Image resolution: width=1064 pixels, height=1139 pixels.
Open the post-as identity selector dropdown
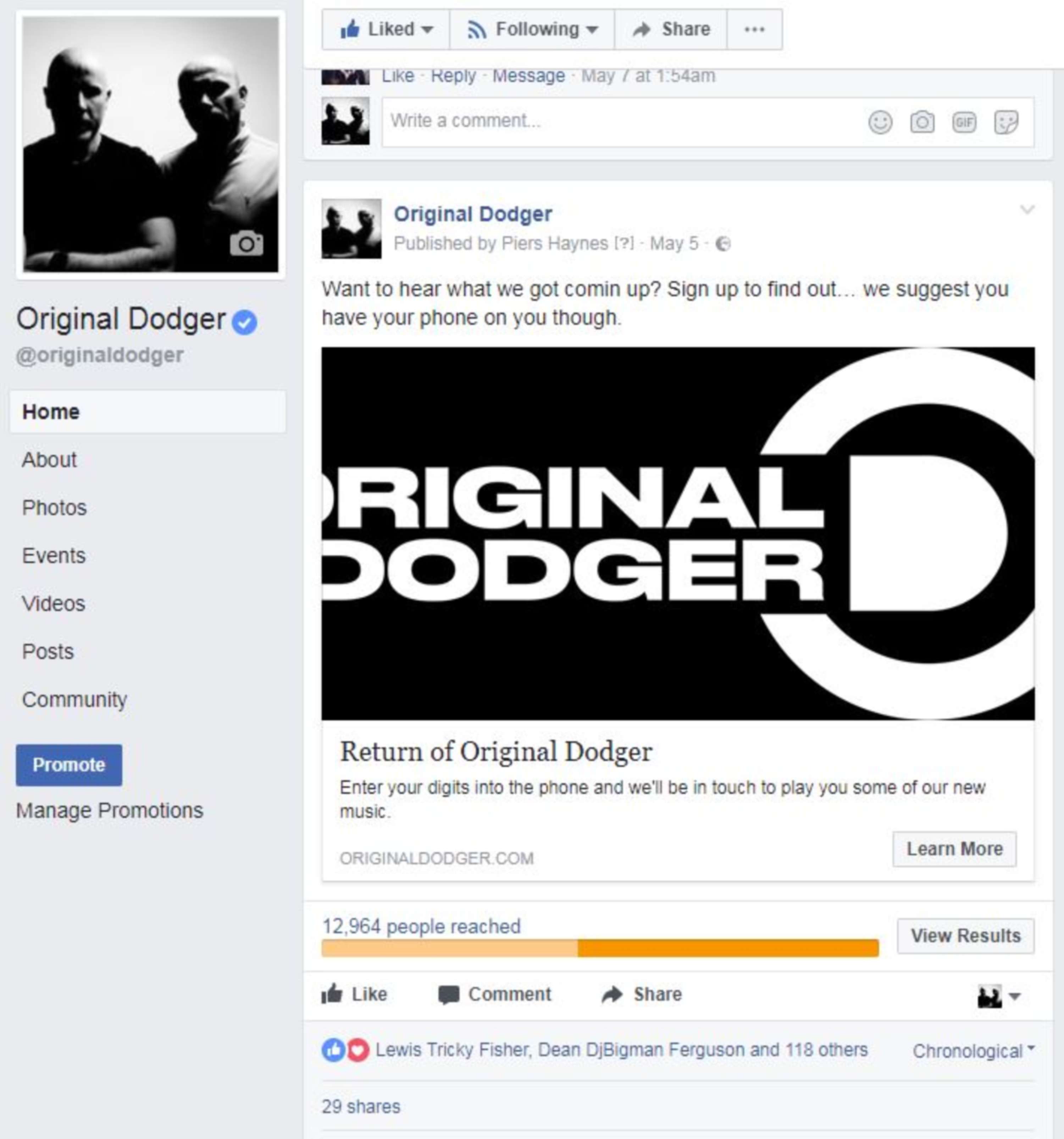(999, 996)
